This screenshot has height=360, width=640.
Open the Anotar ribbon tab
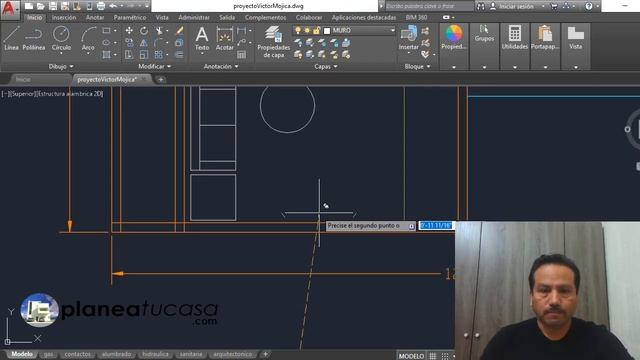[x=95, y=18]
